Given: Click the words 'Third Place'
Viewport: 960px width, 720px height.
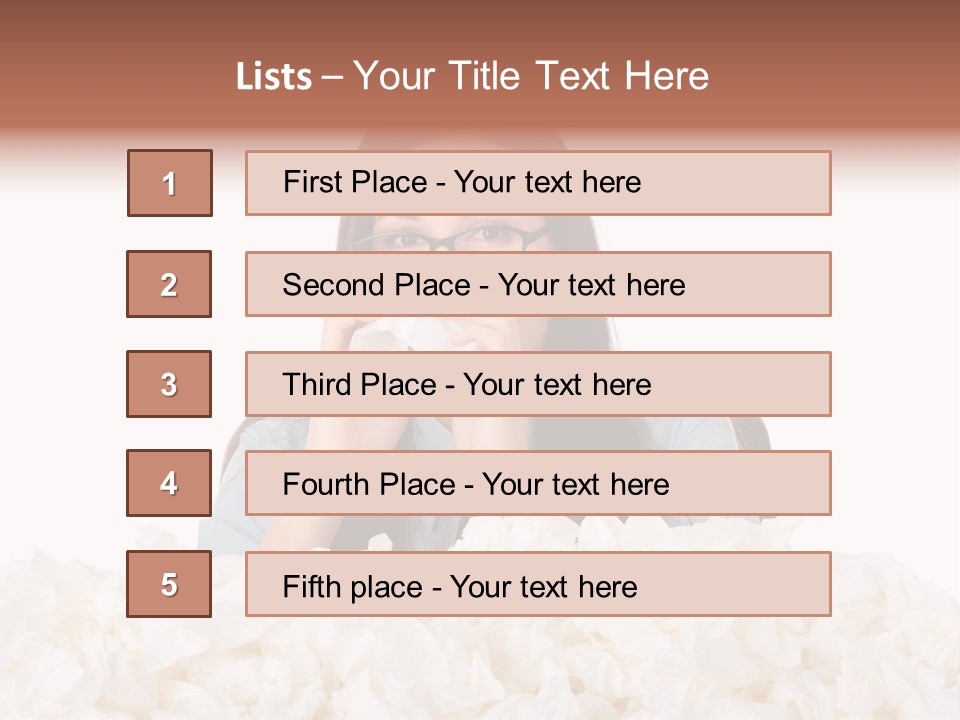Looking at the screenshot, I should click(x=359, y=384).
